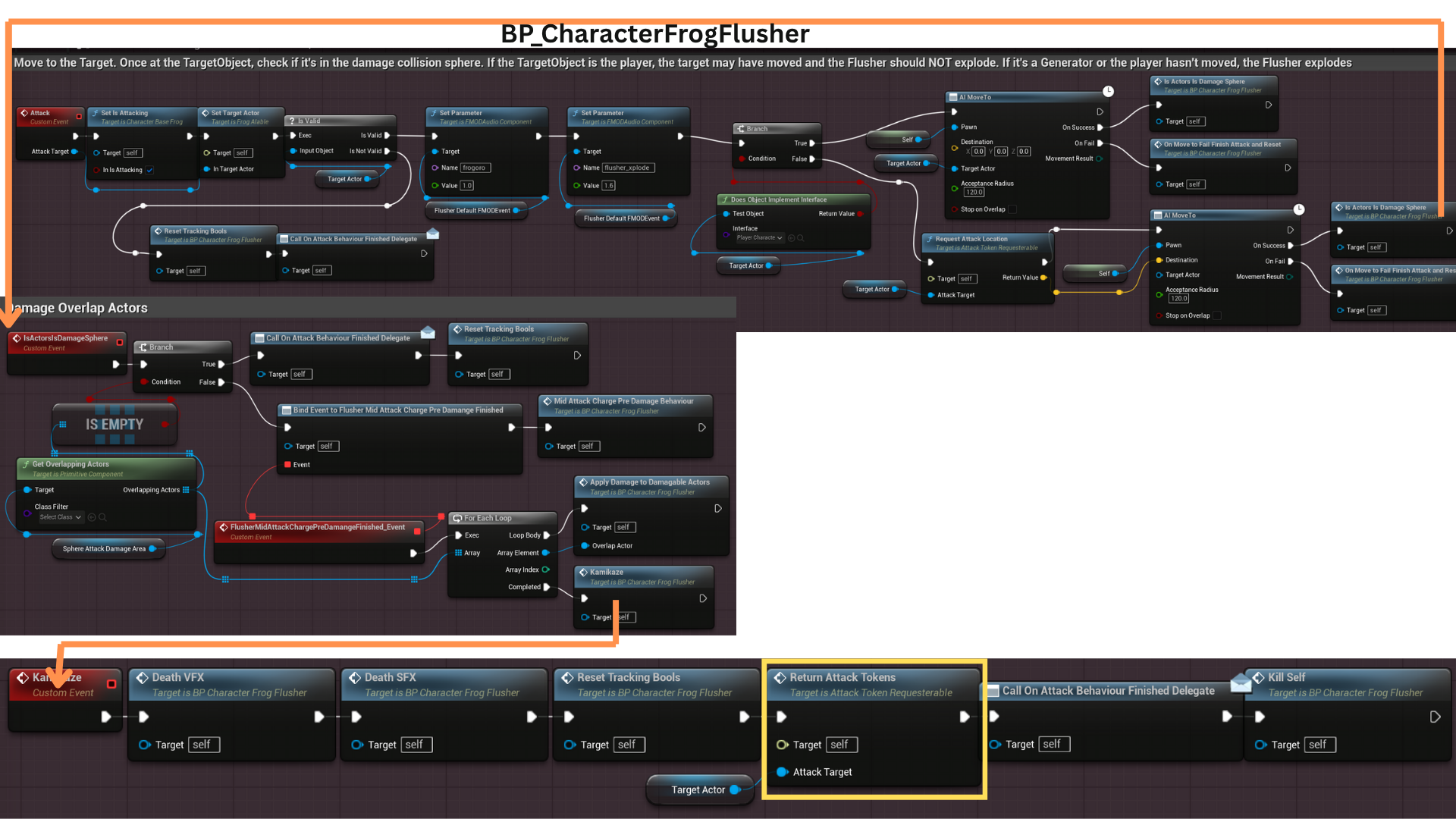The width and height of the screenshot is (1456, 819).
Task: Enable Stop on Overlap on upper AI MoveTo
Action: coord(1012,210)
